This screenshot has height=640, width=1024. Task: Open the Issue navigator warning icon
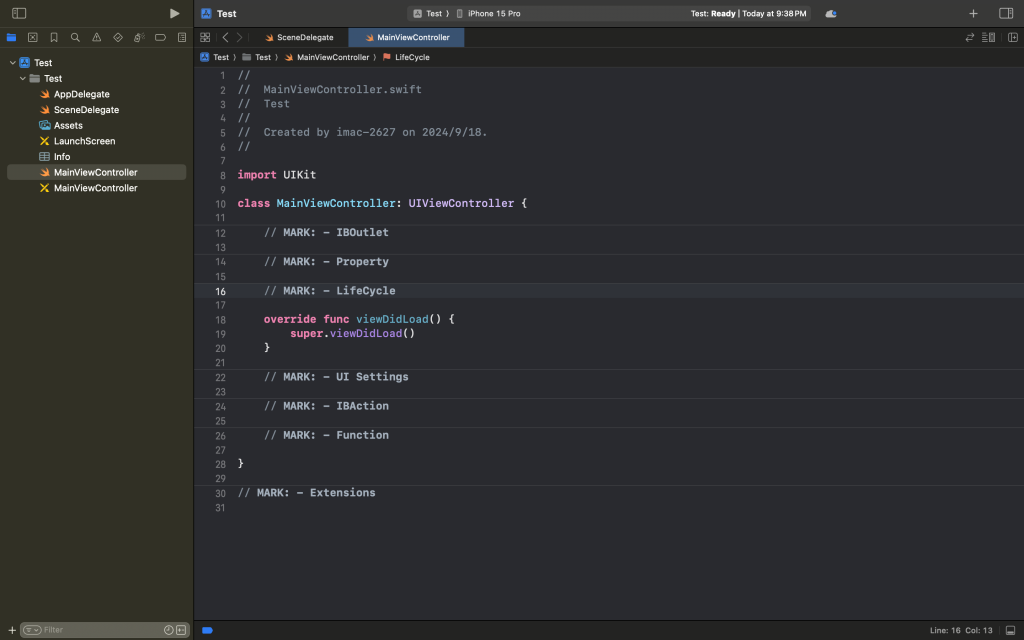click(97, 37)
